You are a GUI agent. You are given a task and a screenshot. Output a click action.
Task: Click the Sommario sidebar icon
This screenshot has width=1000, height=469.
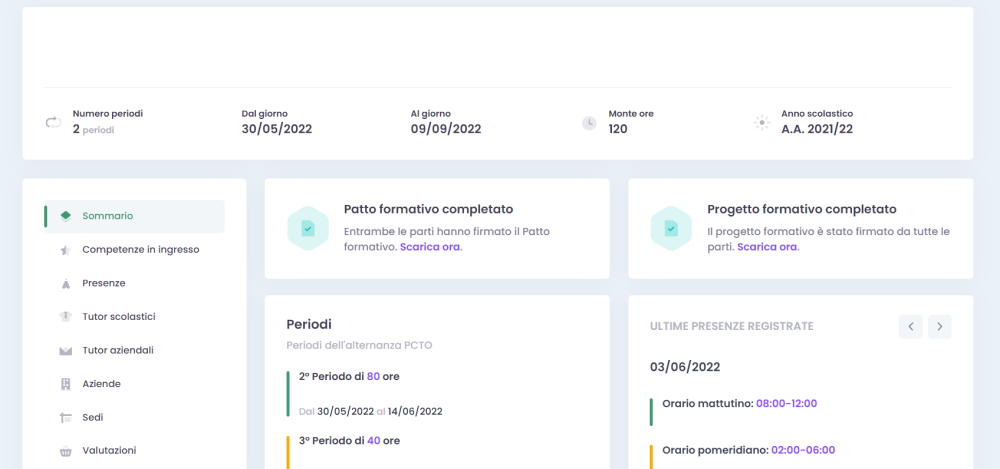tap(65, 216)
